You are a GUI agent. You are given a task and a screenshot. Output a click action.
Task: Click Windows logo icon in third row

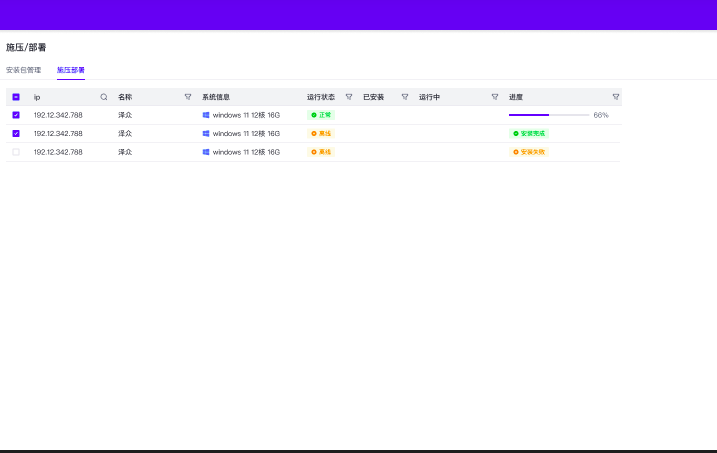206,152
